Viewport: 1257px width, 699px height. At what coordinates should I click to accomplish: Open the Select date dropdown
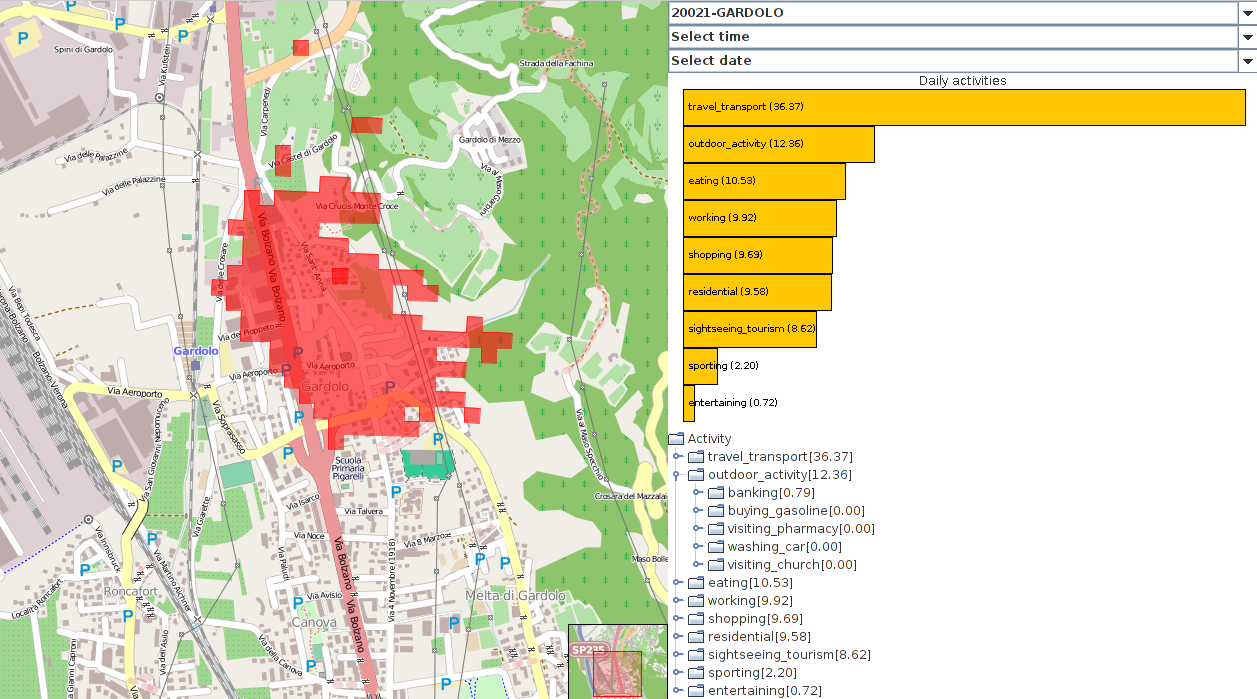tap(1247, 61)
